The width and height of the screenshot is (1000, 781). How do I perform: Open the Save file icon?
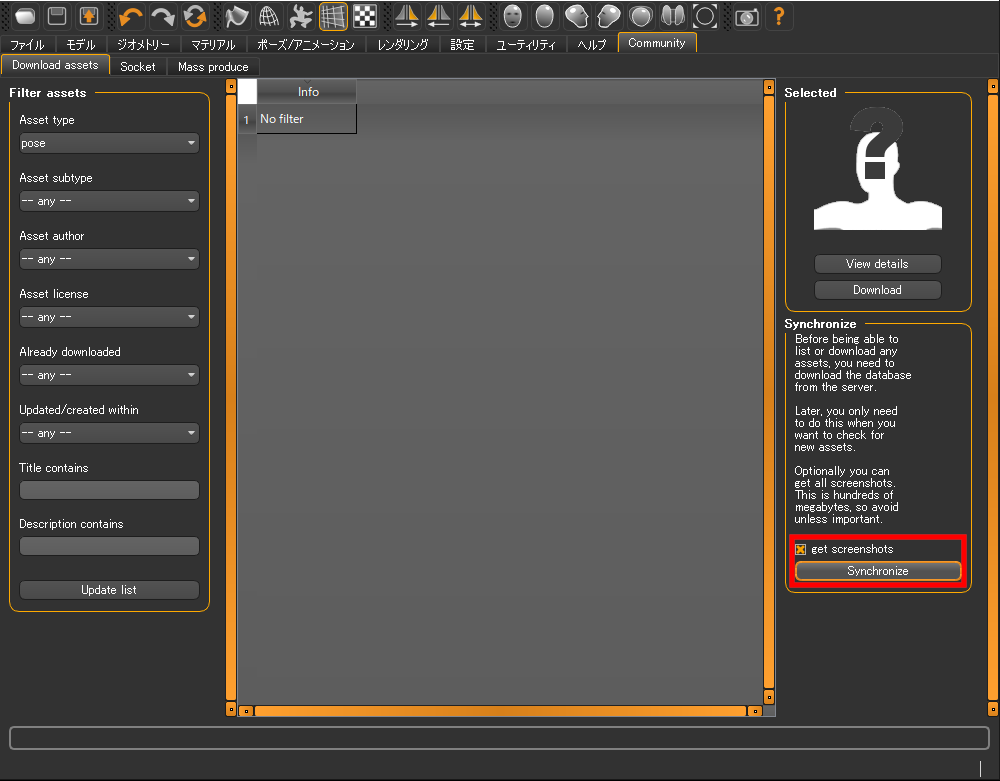(x=56, y=15)
